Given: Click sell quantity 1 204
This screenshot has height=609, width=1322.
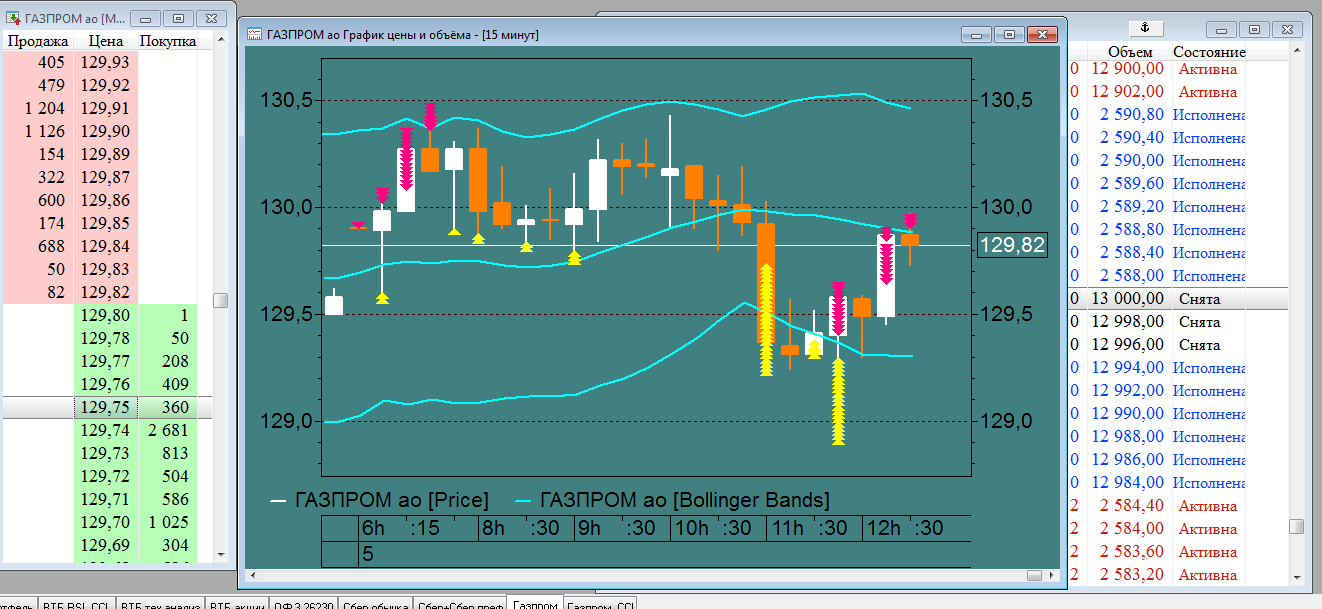Looking at the screenshot, I should point(45,108).
